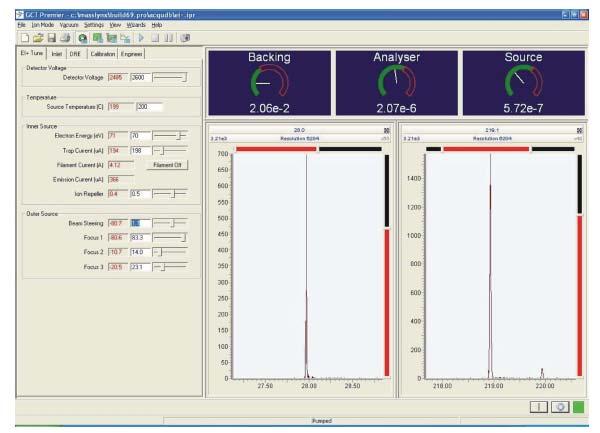
Task: Click the Filament Off button
Action: (x=167, y=165)
